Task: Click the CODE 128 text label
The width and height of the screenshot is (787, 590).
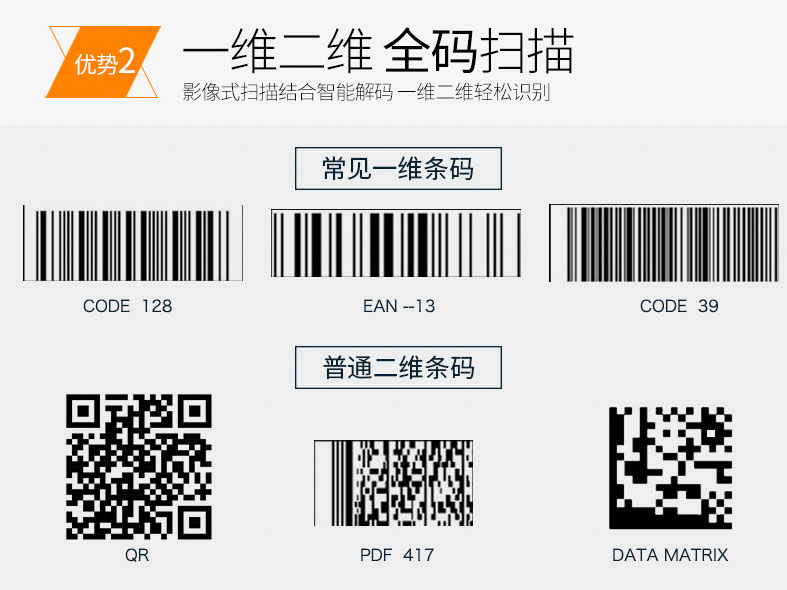Action: [x=127, y=306]
